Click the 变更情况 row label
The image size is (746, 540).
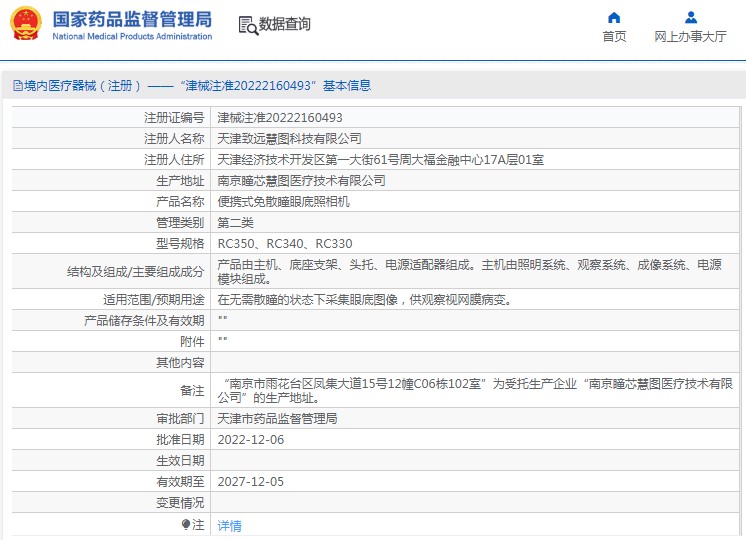pos(180,502)
